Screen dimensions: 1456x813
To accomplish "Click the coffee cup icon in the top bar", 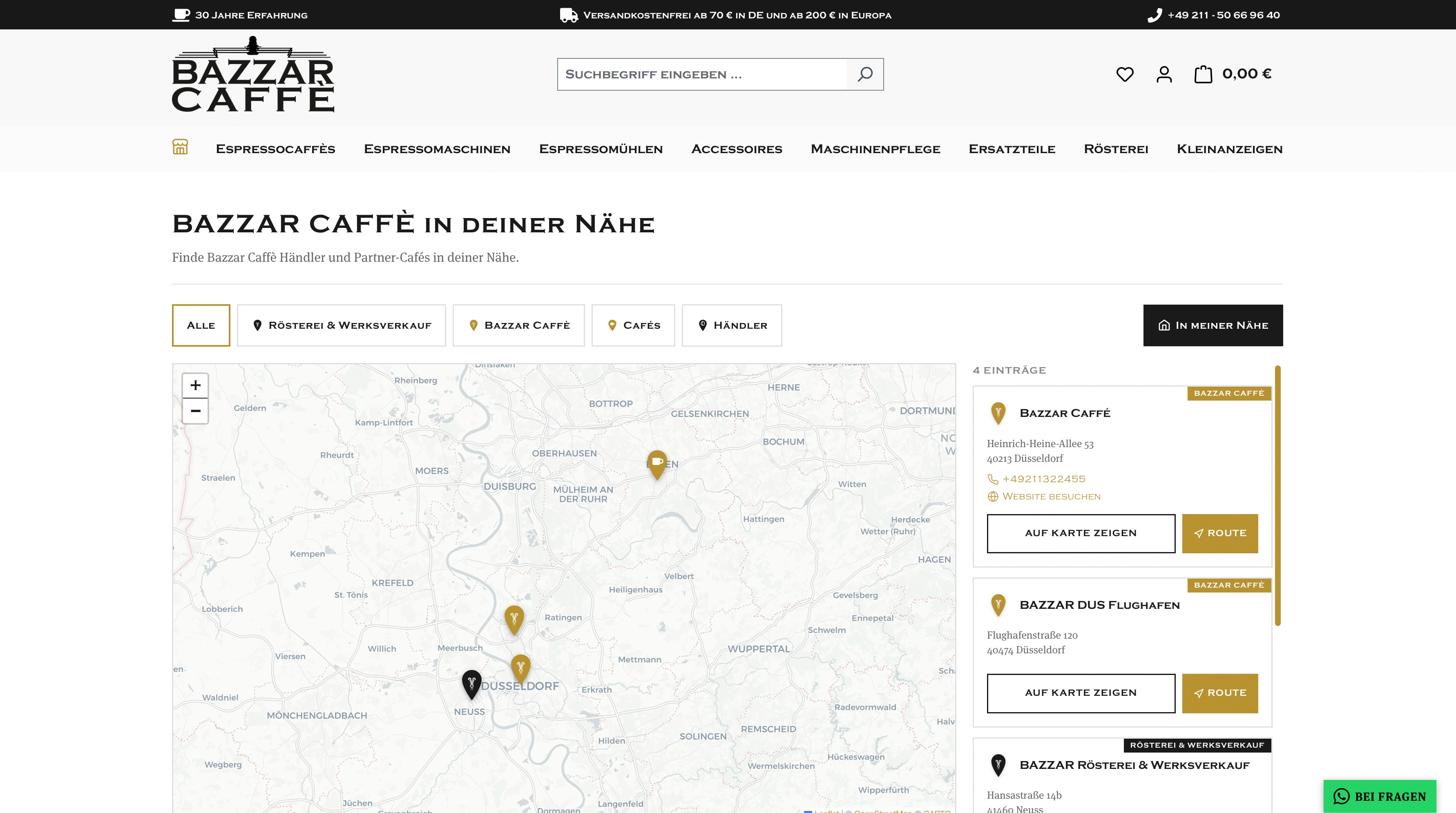I will (x=181, y=15).
